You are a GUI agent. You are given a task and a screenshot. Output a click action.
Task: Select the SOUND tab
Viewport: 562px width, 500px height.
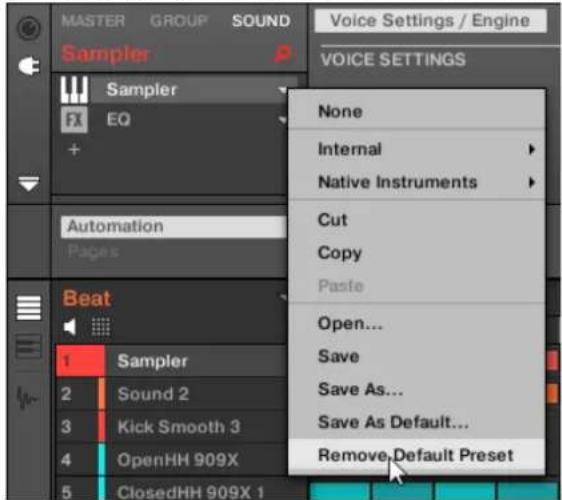click(x=261, y=21)
